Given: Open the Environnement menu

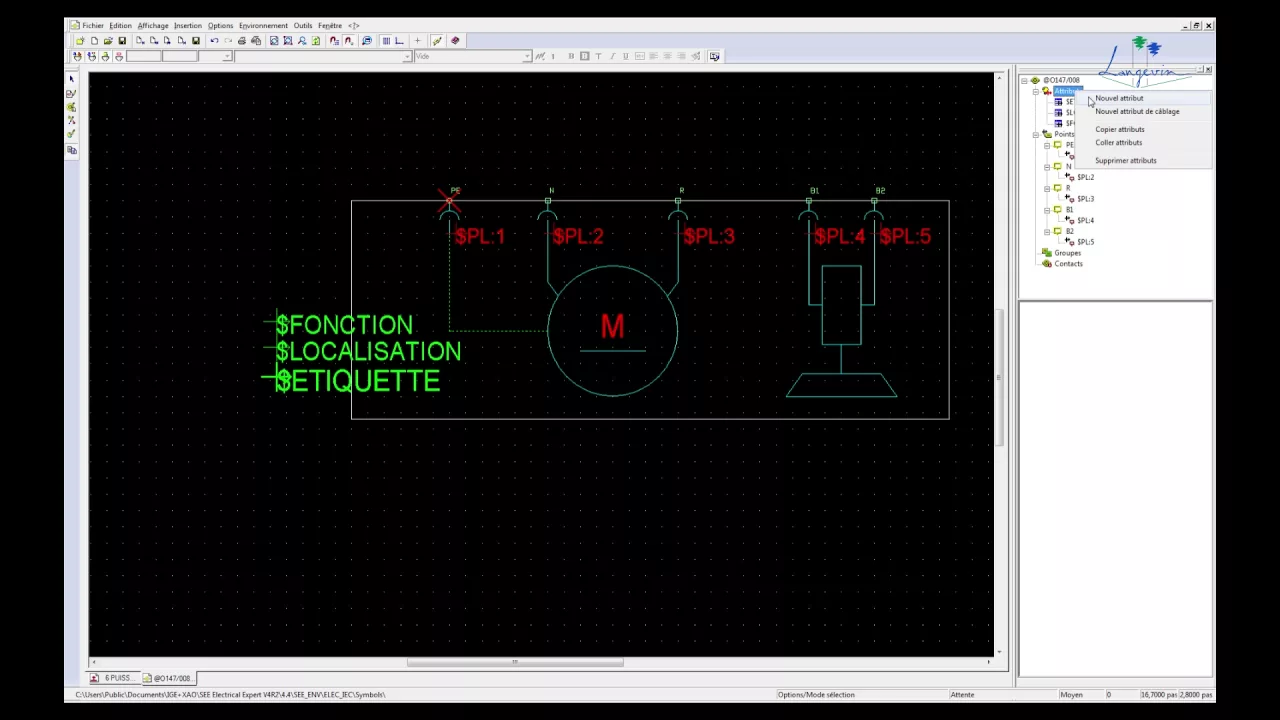Looking at the screenshot, I should click(x=263, y=25).
